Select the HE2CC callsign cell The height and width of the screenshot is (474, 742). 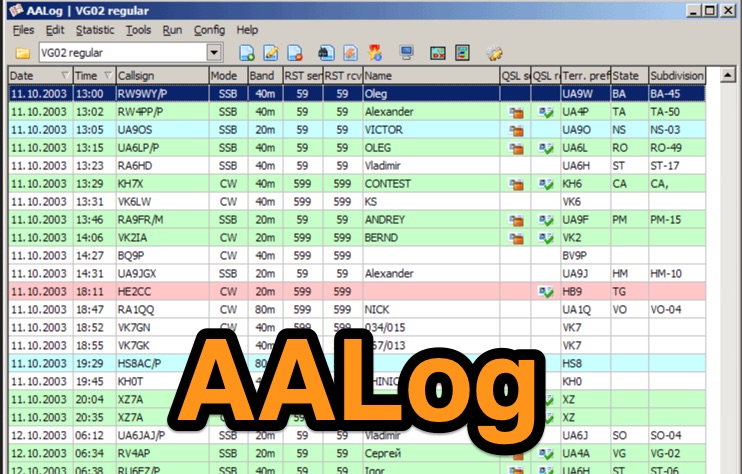[x=162, y=291]
